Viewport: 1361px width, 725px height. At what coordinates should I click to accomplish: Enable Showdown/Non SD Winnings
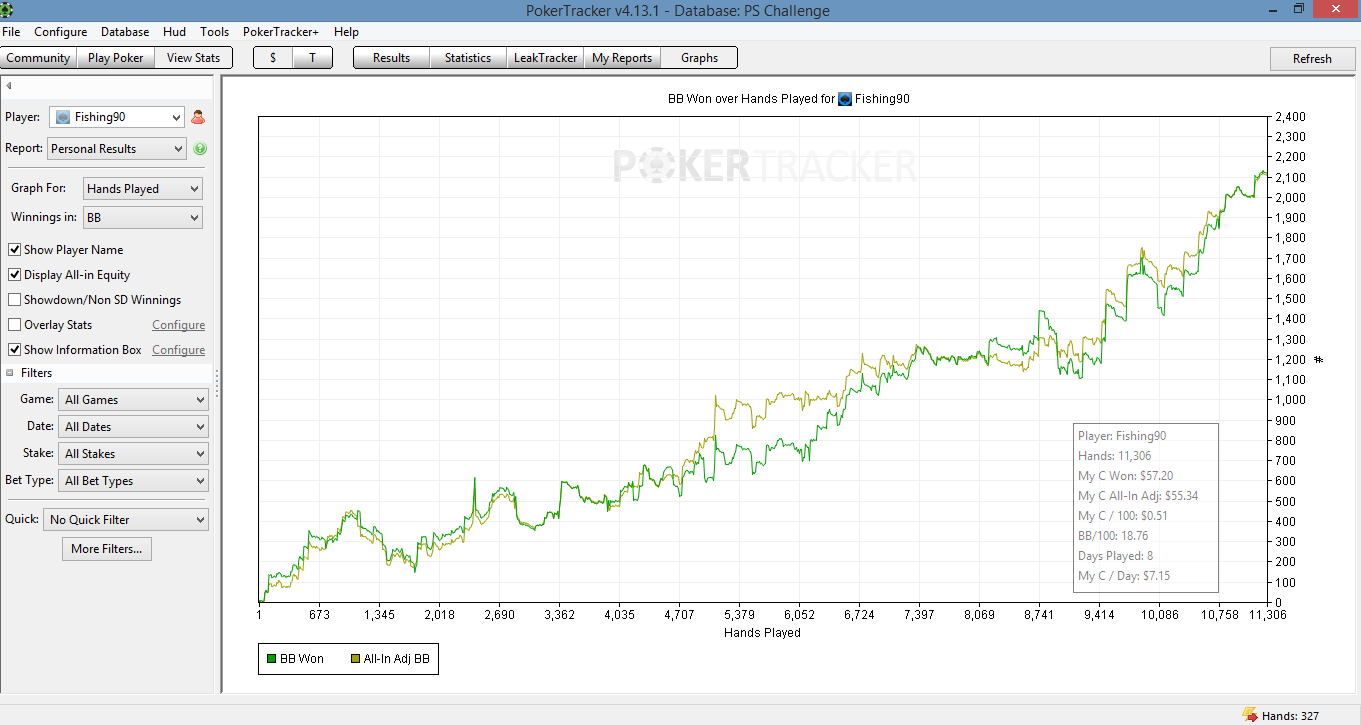[x=15, y=300]
